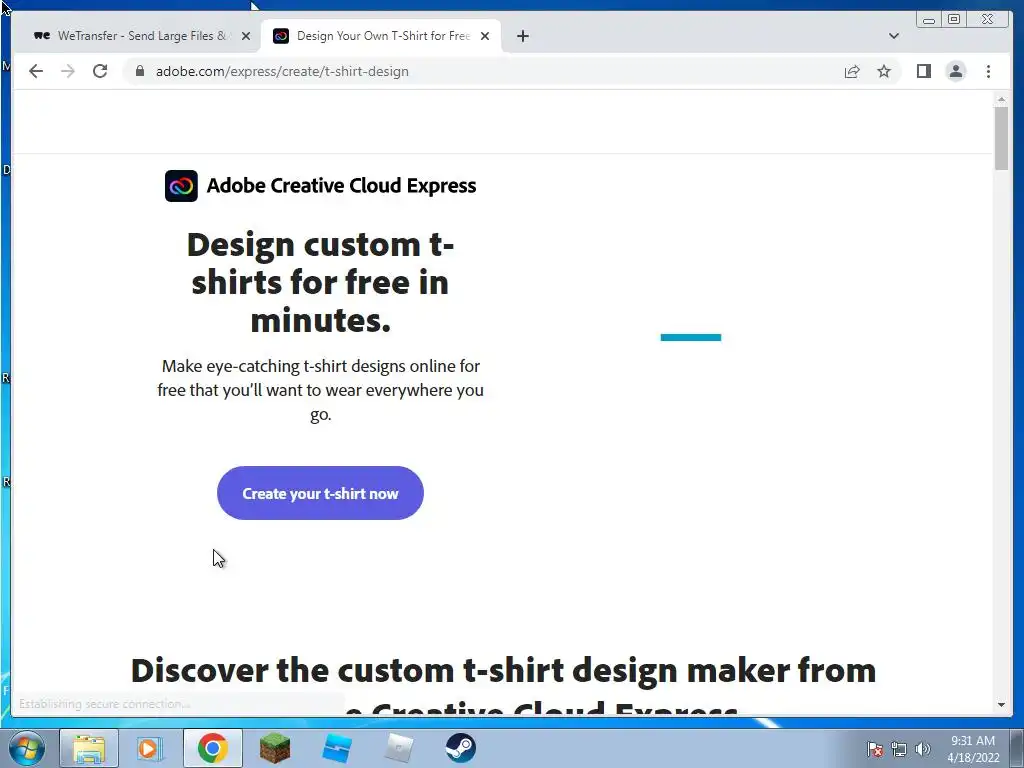Open Minecraft from the taskbar
This screenshot has width=1024, height=768.
pos(275,748)
